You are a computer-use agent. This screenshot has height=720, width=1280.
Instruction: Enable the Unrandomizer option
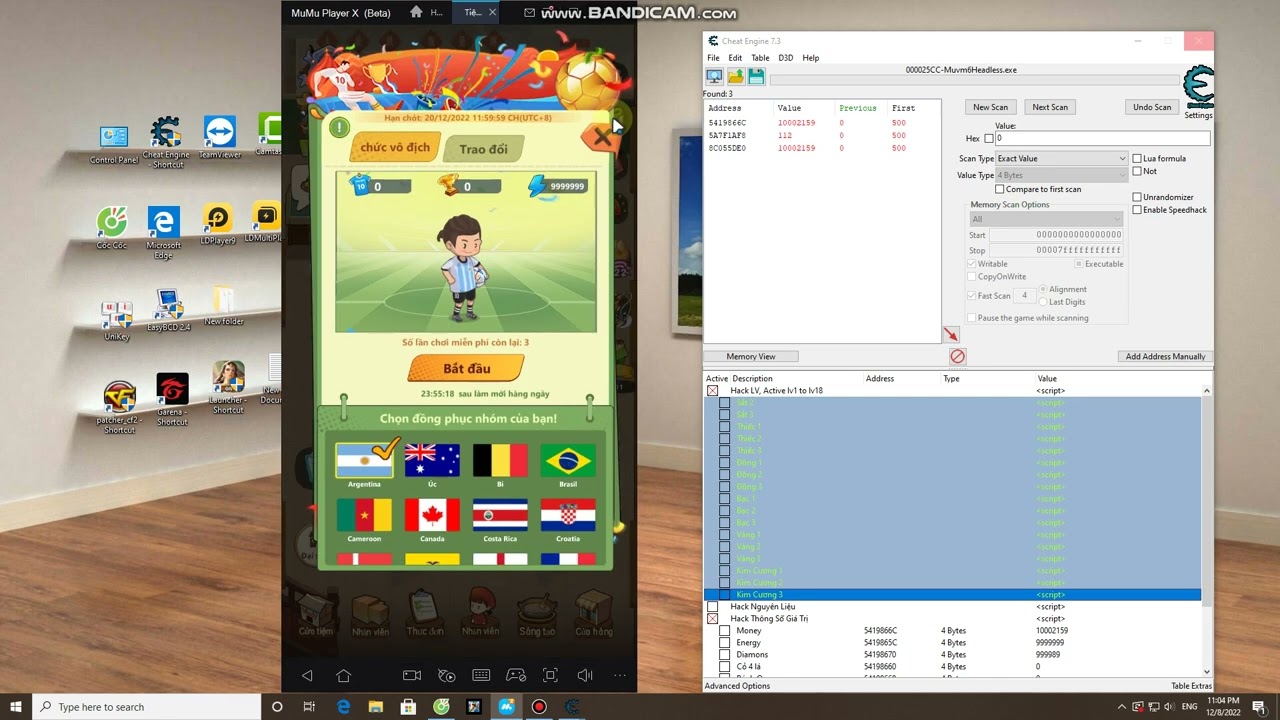[x=1137, y=197]
